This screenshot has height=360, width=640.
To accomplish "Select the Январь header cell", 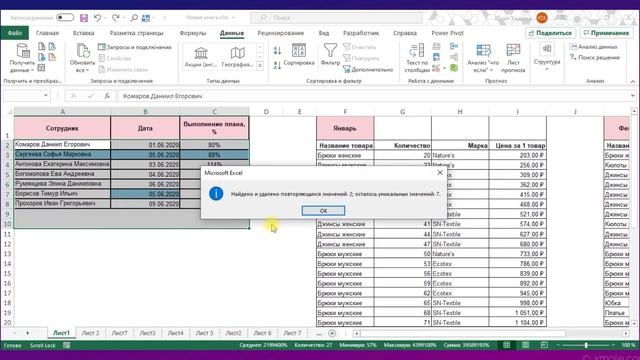I will click(x=345, y=128).
